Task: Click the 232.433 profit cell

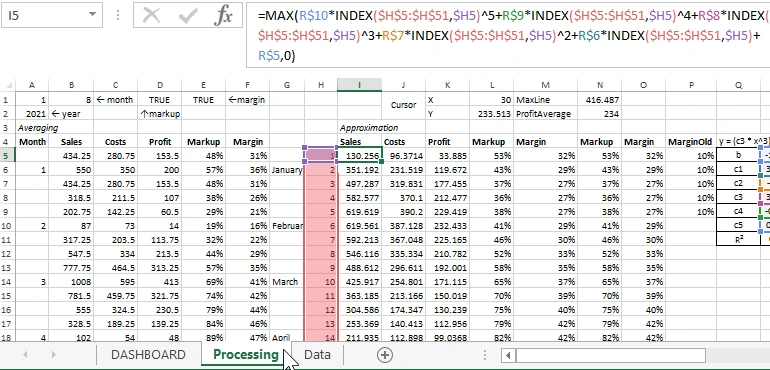Action: (x=447, y=226)
